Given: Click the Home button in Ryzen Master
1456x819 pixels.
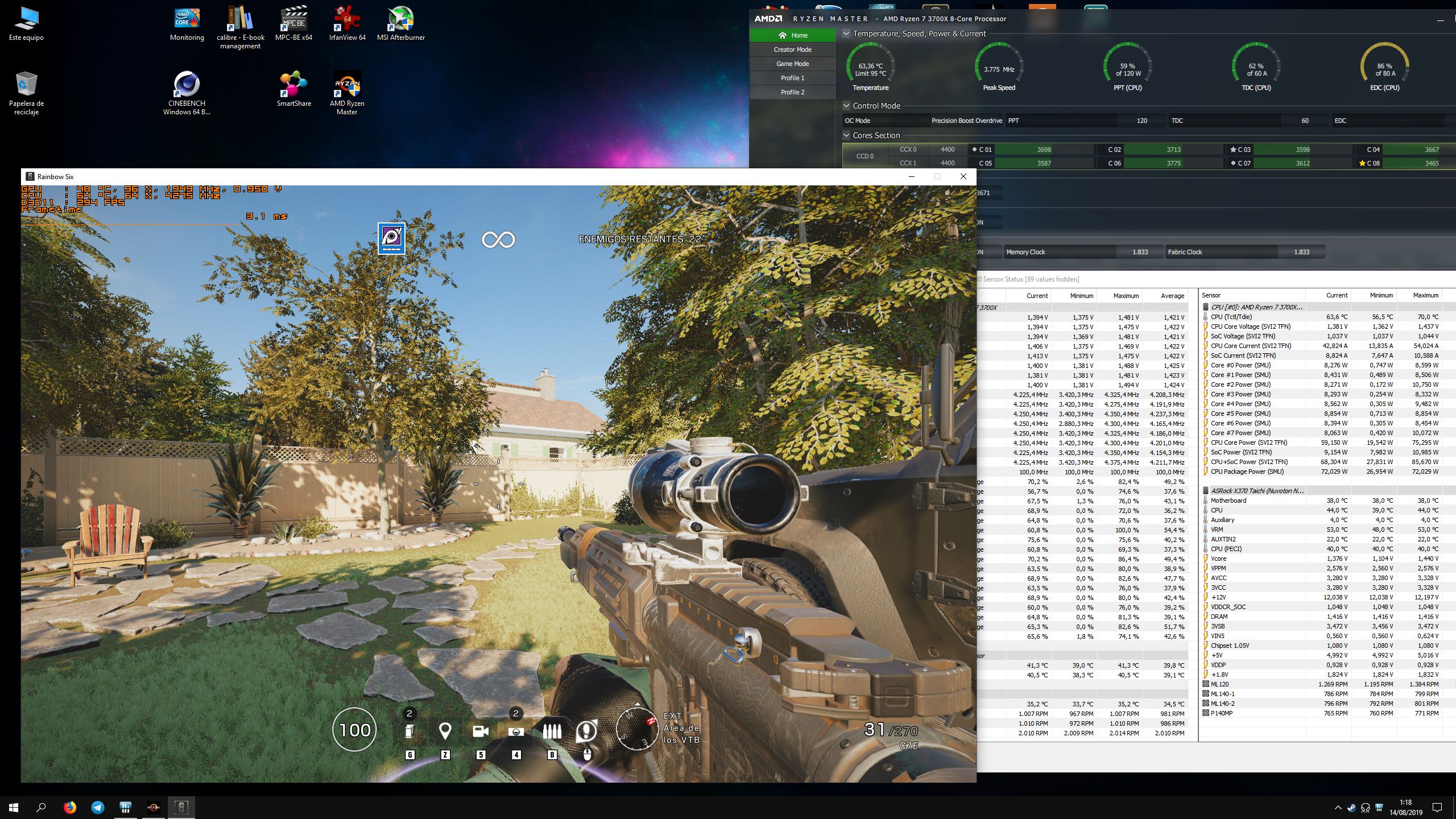Looking at the screenshot, I should [792, 35].
